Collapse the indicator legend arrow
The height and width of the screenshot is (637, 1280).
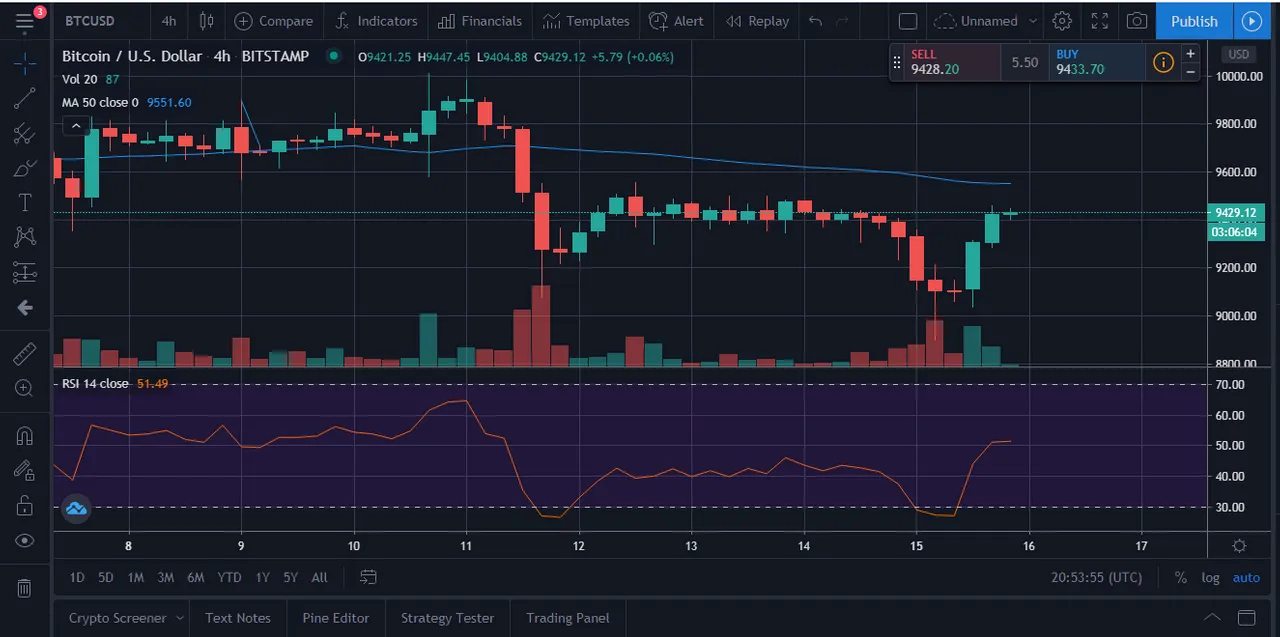tap(75, 126)
